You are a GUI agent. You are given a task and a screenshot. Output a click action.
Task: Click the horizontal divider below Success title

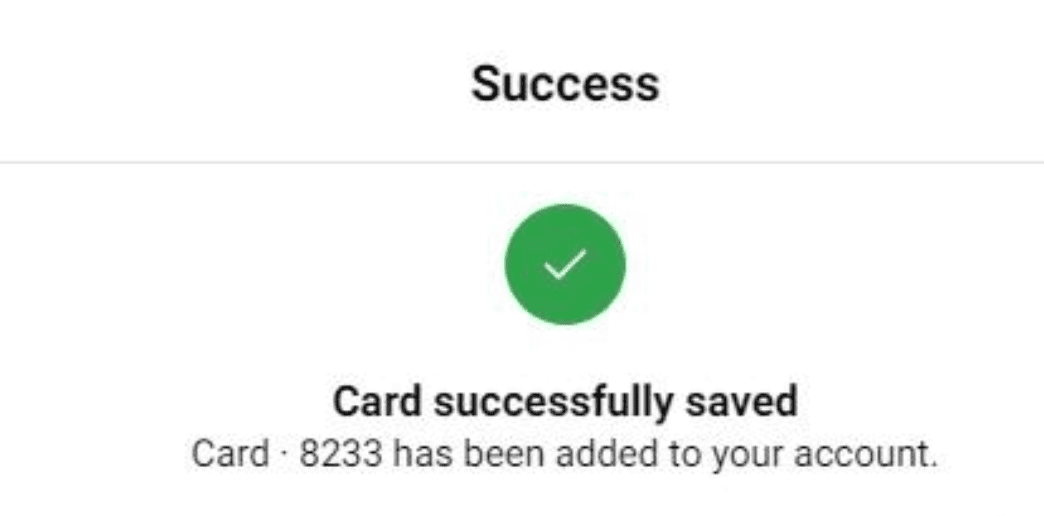click(522, 162)
